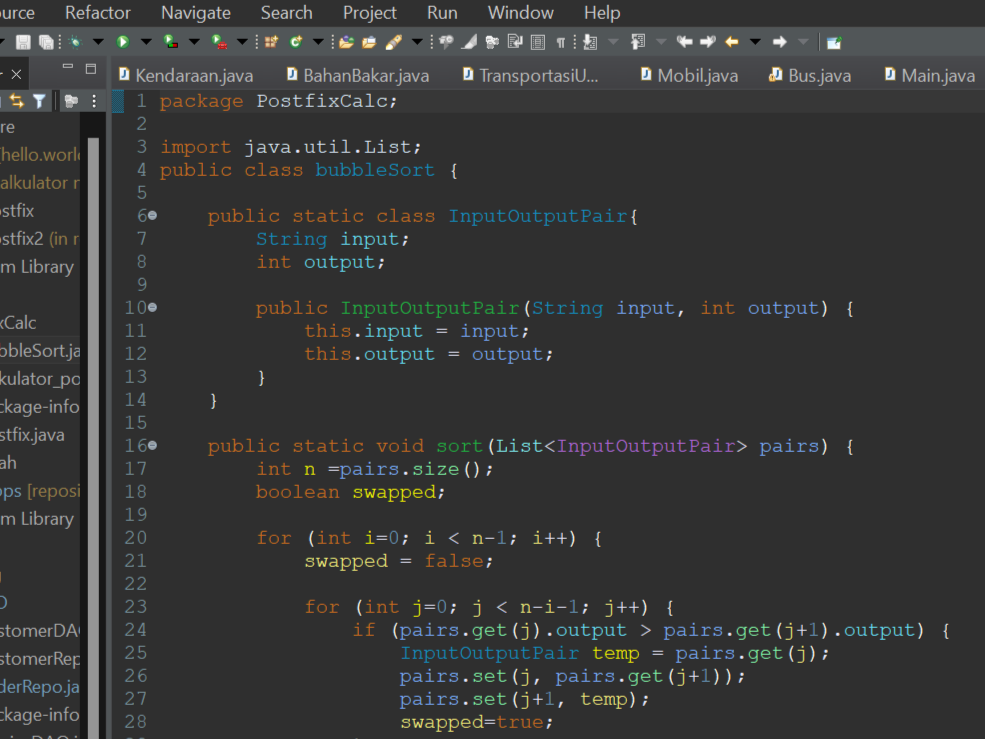Image resolution: width=985 pixels, height=739 pixels.
Task: Open the explorer View Menu dots
Action: (x=94, y=101)
